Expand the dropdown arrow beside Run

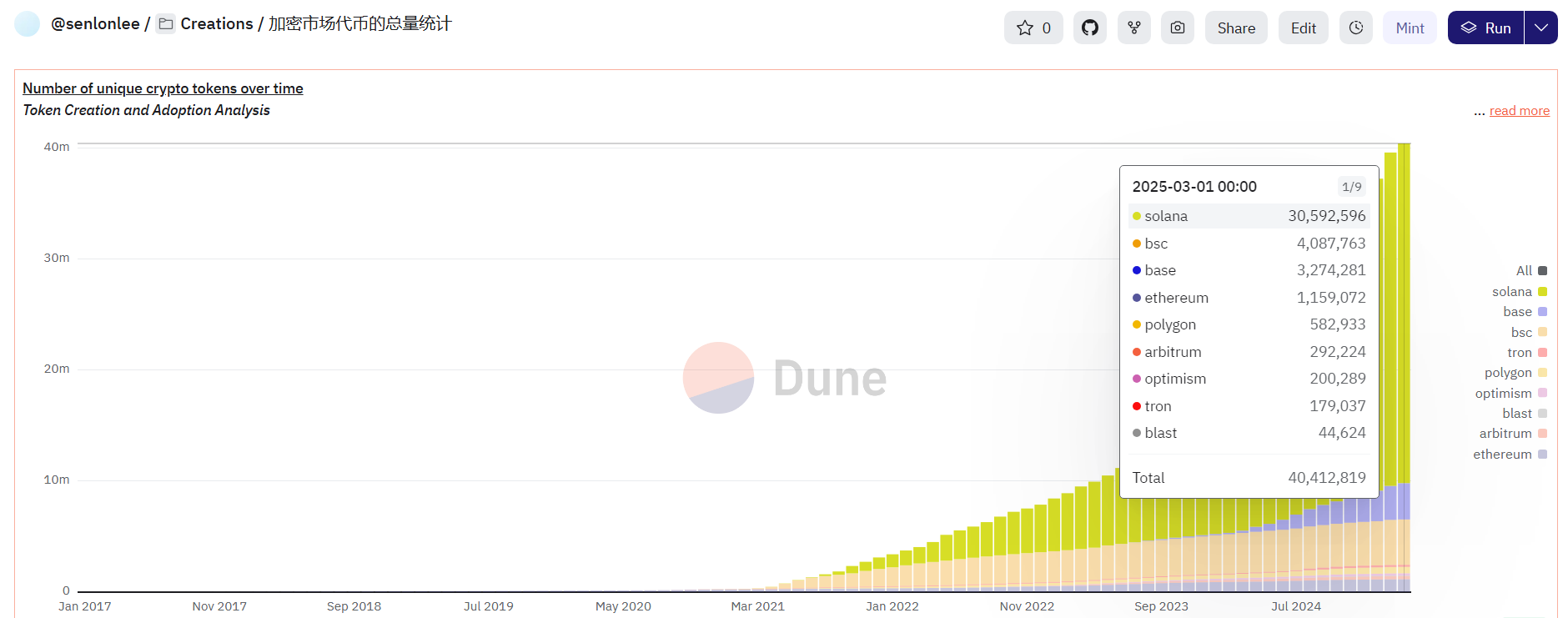point(1541,28)
